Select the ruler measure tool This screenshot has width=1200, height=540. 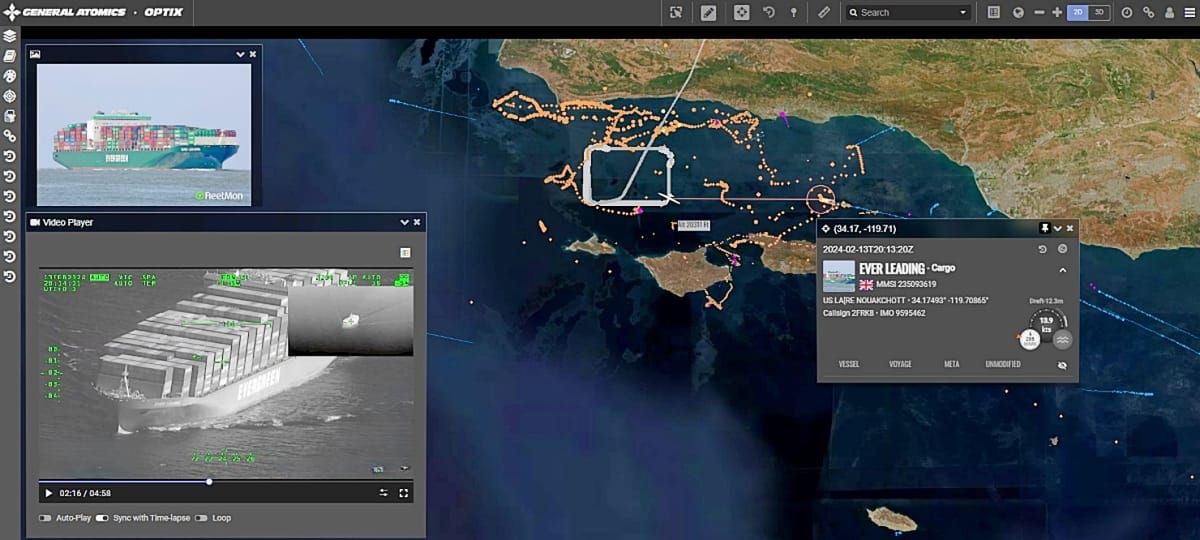[x=824, y=12]
